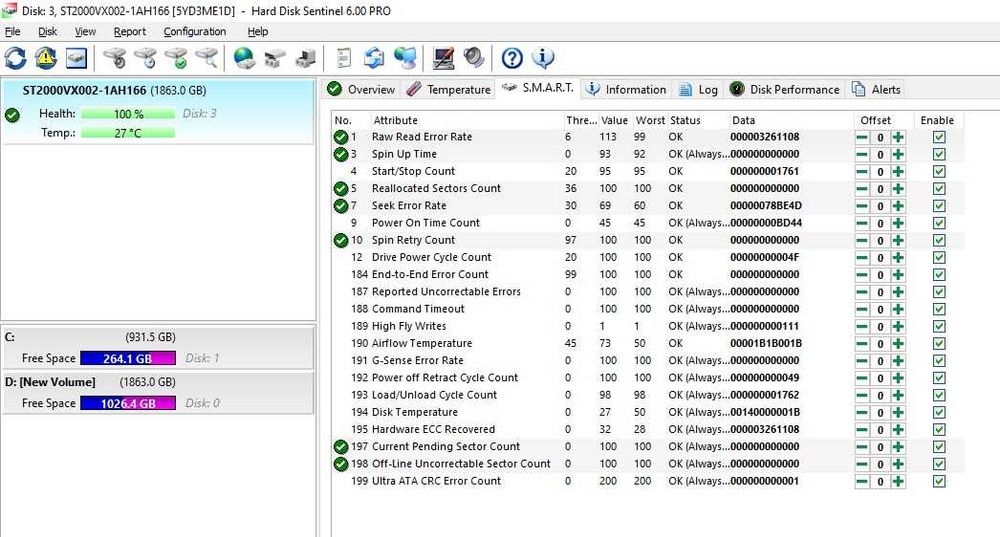Click the disk with magnifying glass icon
Viewport: 1000px width, 537px height.
pyautogui.click(x=207, y=58)
